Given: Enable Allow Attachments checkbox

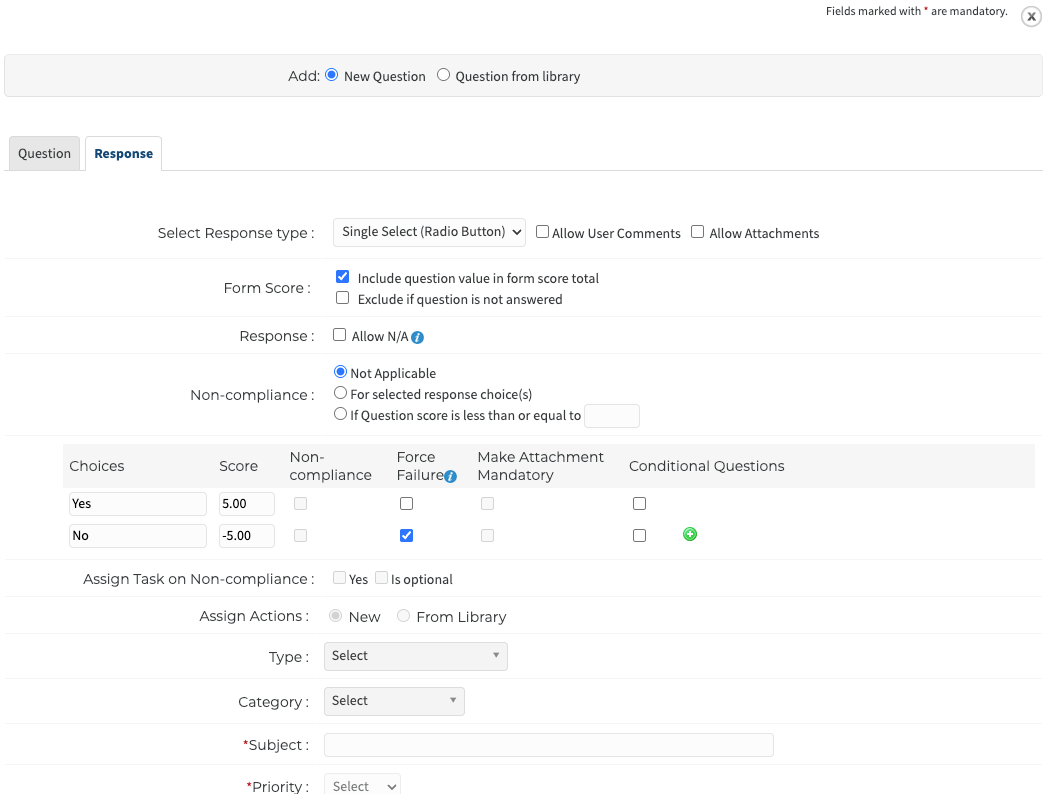Looking at the screenshot, I should [697, 231].
